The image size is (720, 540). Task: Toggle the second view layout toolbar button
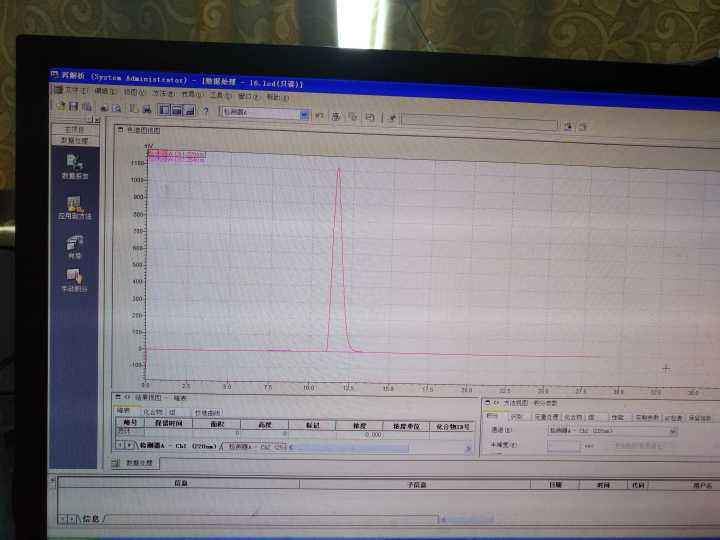click(177, 110)
